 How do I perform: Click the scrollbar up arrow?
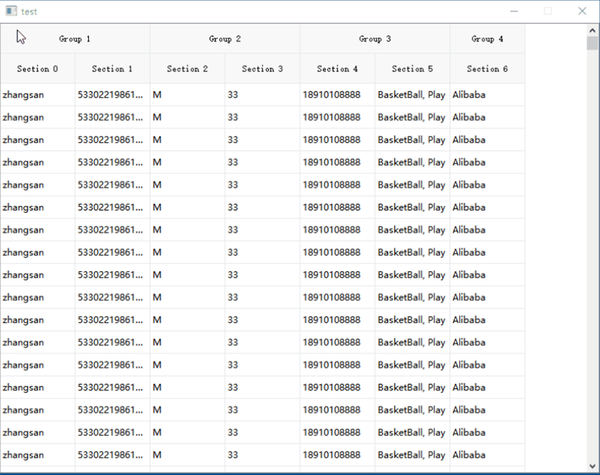coord(592,30)
